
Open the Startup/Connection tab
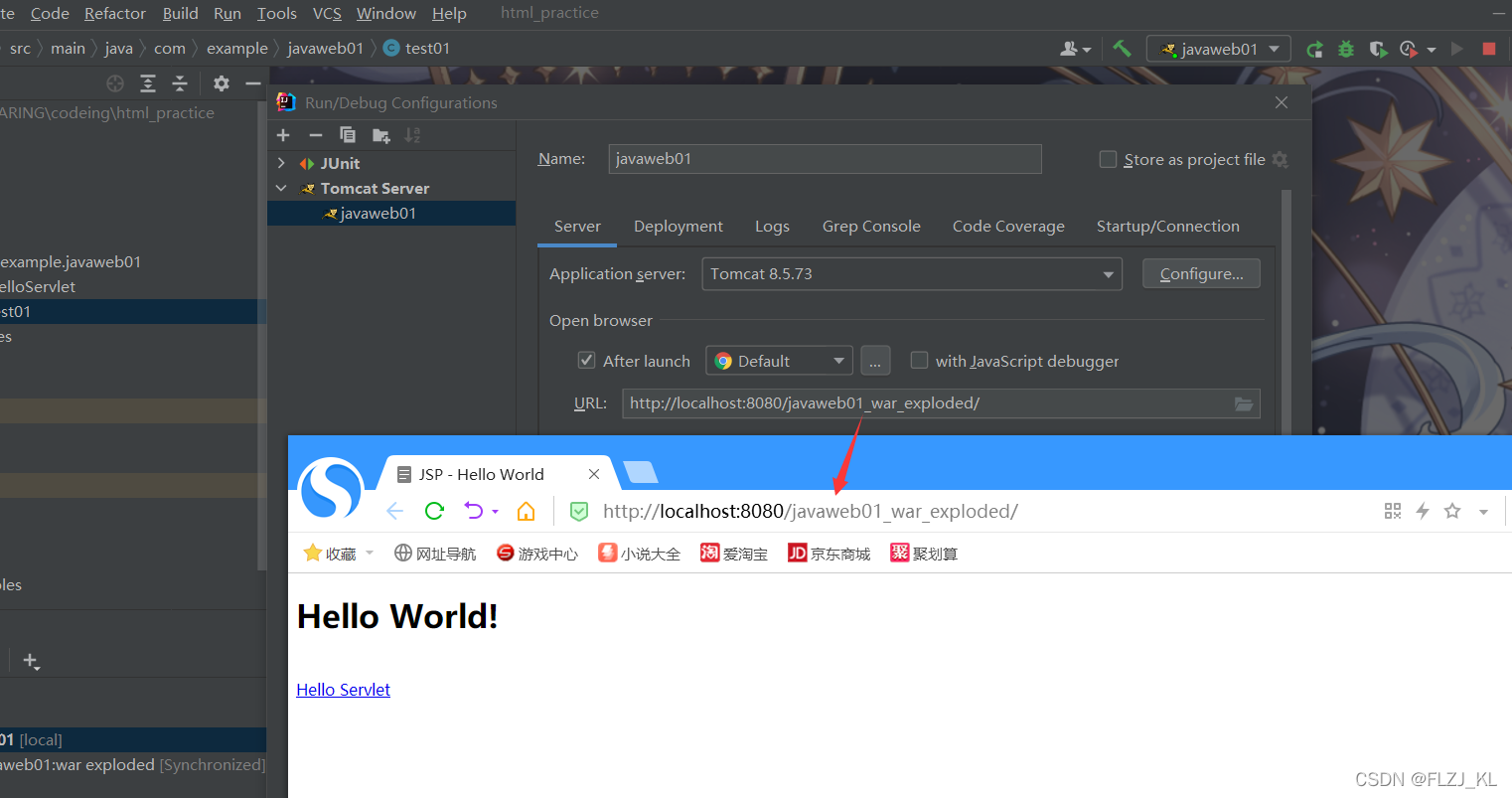1168,227
